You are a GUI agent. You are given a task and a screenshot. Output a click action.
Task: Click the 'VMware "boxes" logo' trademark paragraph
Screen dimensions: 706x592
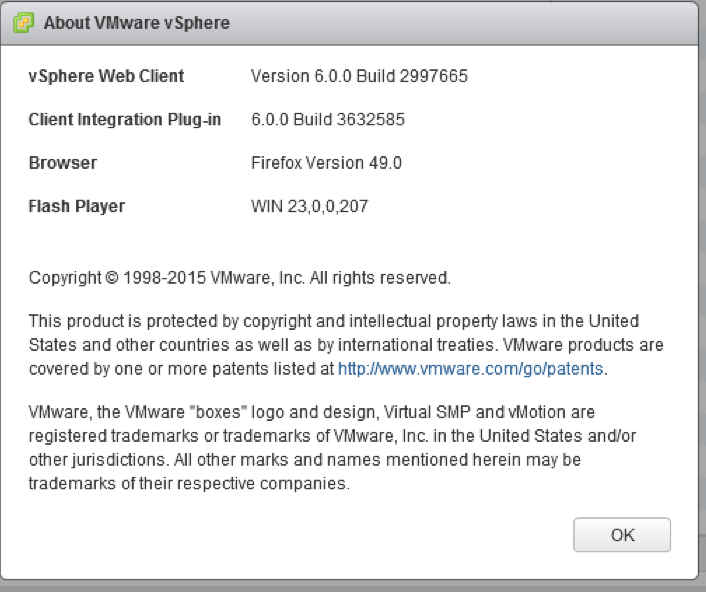[332, 447]
